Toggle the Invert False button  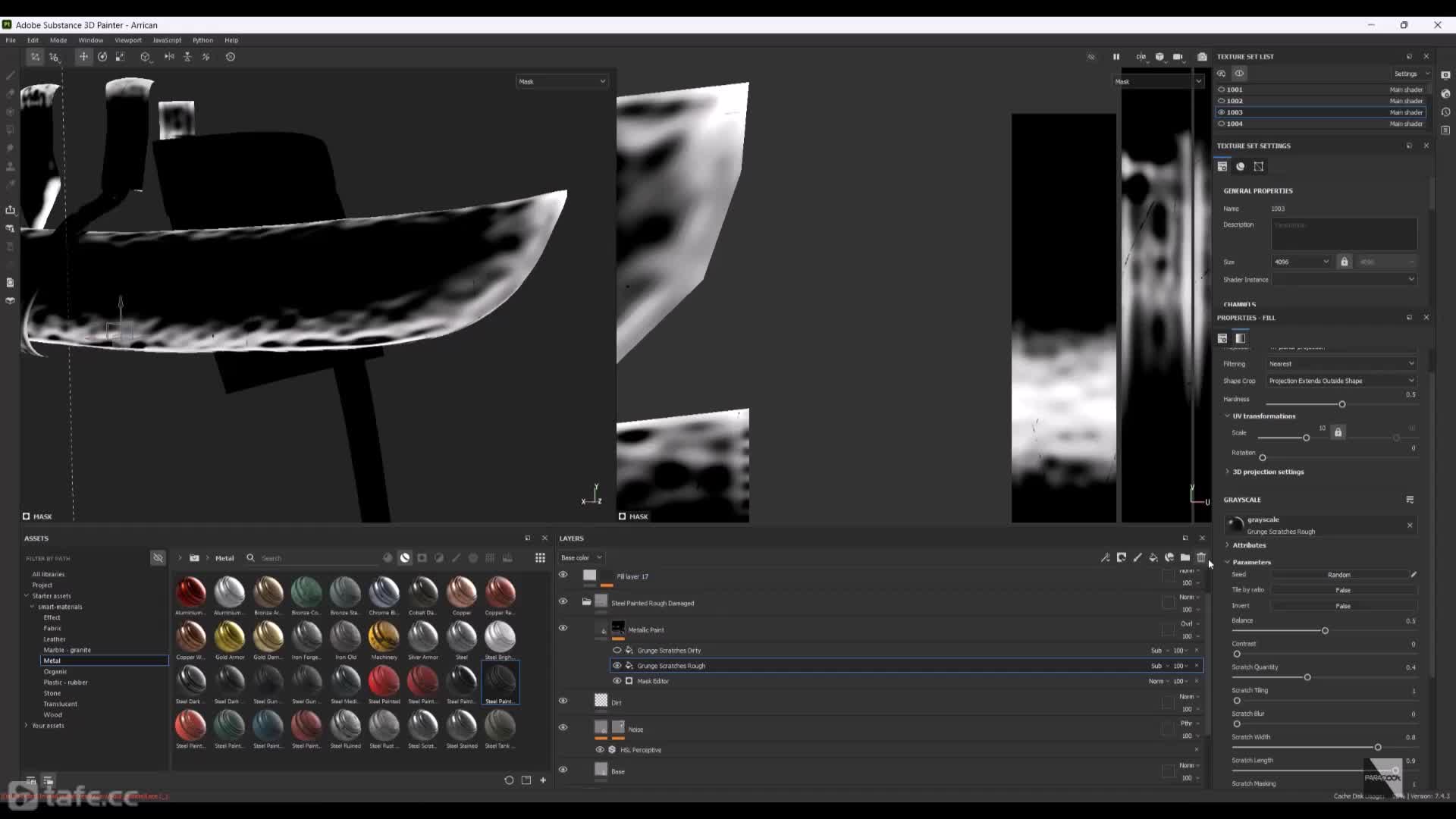[x=1343, y=606]
